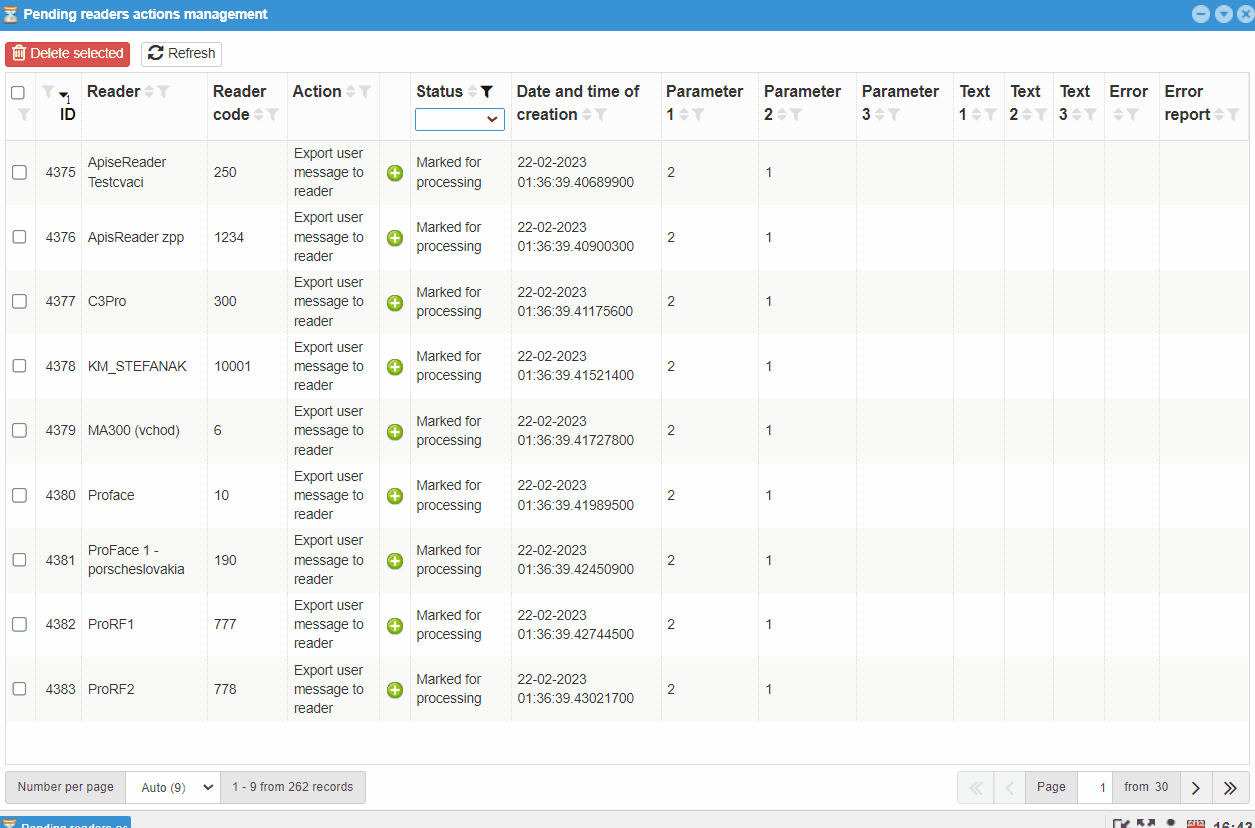
Task: Open the Number per page dropdown showing Auto (9)
Action: 172,787
